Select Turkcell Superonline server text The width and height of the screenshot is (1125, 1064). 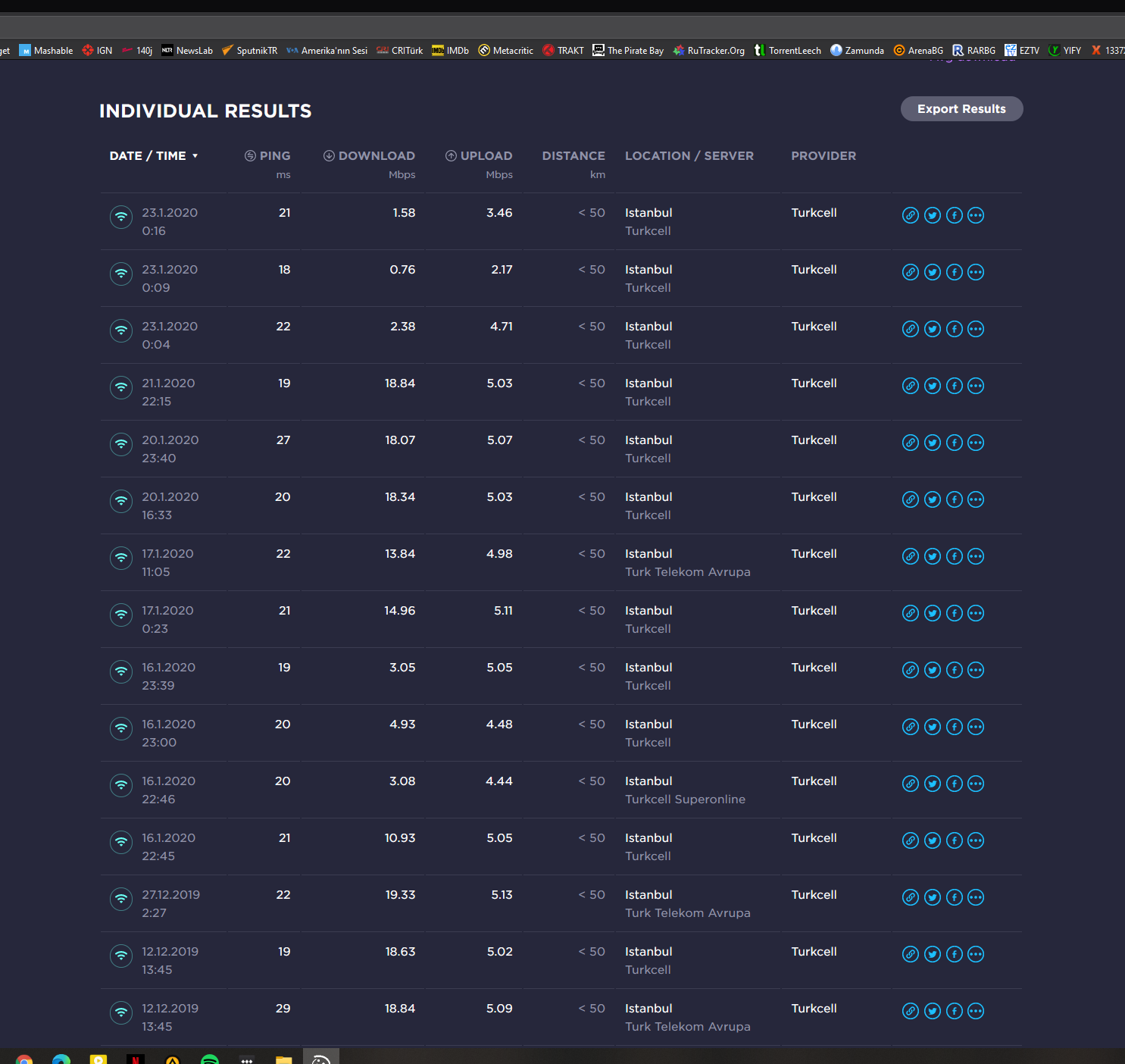click(685, 799)
